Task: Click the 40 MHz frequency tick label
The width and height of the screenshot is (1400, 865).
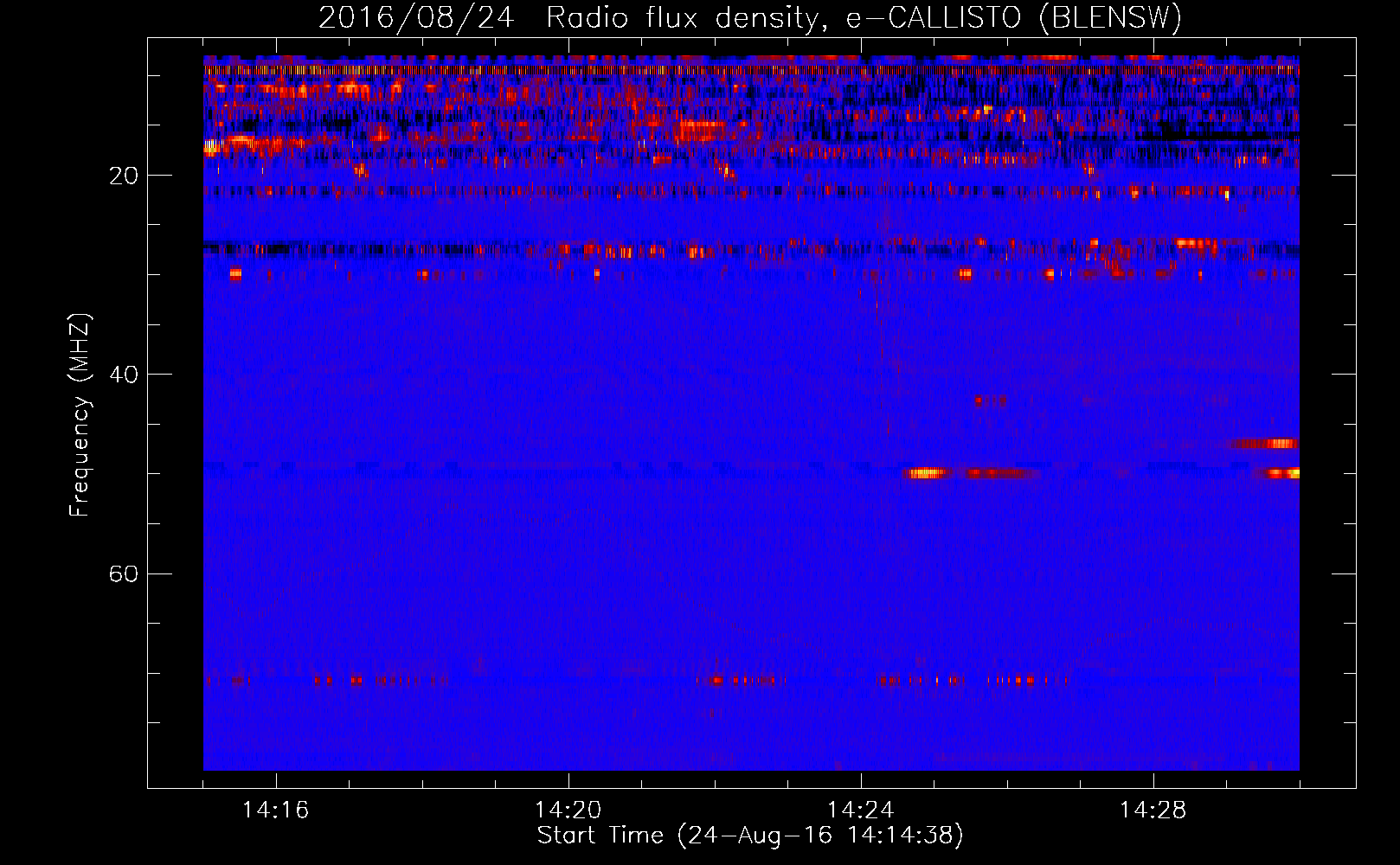Action: point(124,375)
